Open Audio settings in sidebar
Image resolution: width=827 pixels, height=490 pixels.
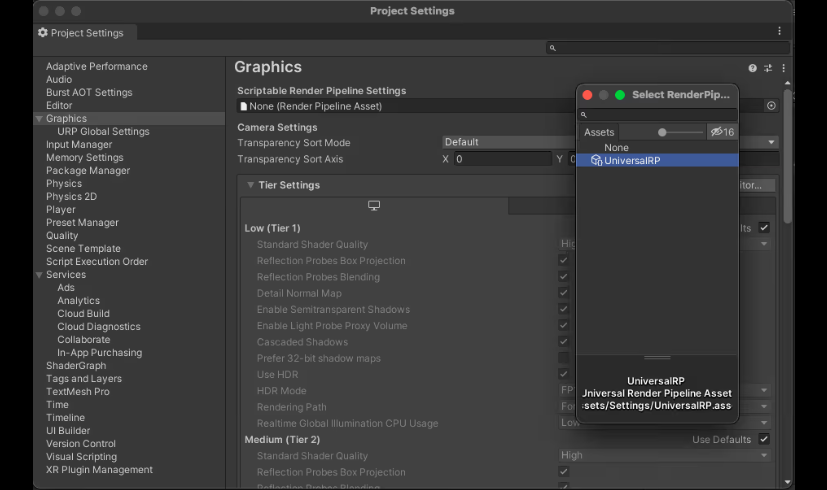59,80
